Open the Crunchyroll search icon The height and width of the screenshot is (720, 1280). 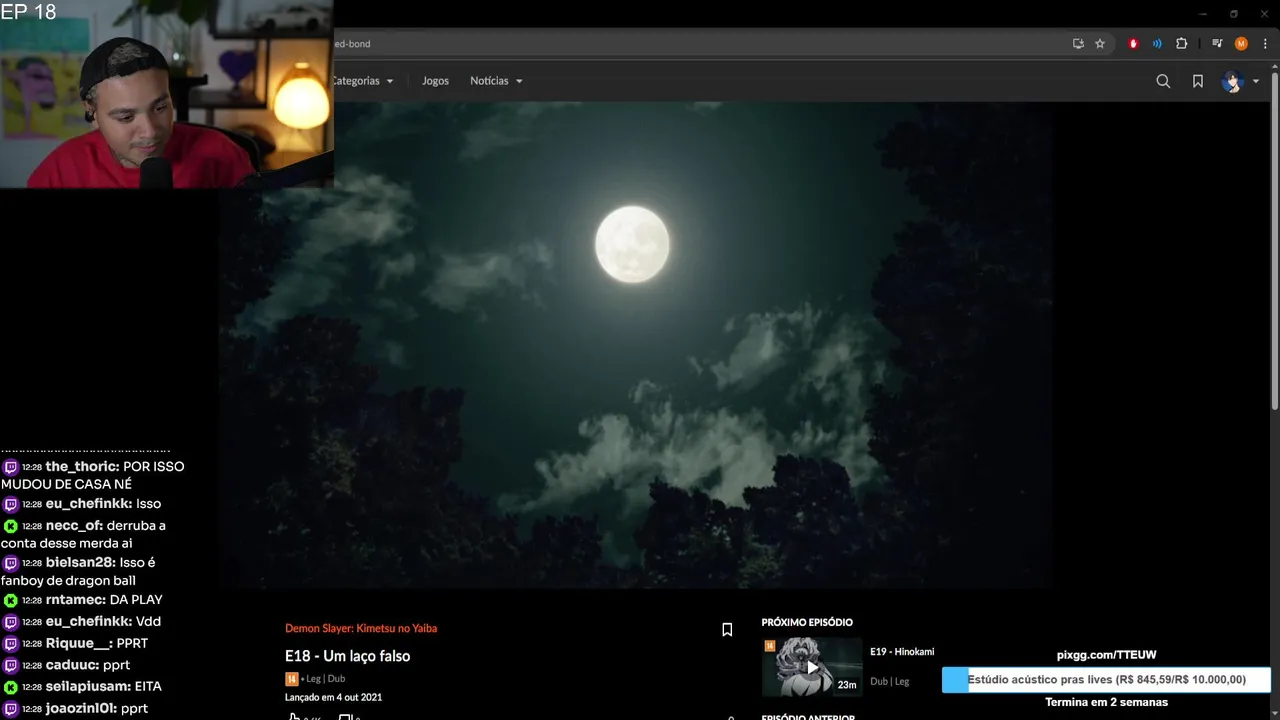[1163, 81]
